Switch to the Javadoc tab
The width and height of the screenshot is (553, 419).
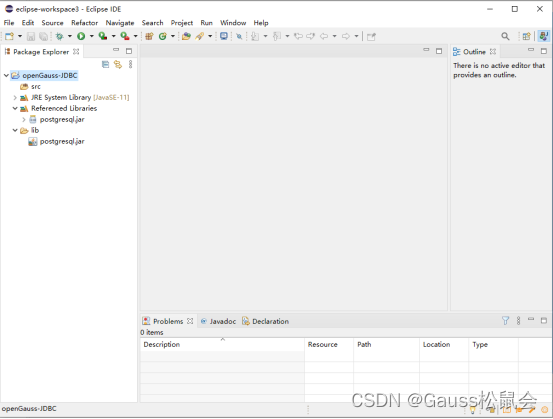pyautogui.click(x=218, y=321)
